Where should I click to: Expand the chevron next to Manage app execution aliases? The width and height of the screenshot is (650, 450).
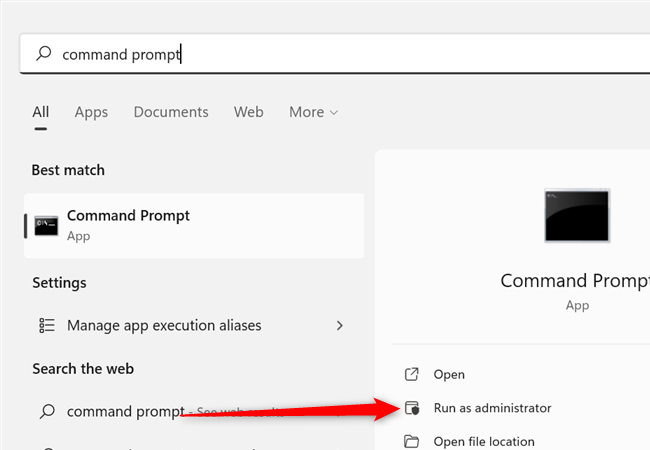click(x=340, y=325)
